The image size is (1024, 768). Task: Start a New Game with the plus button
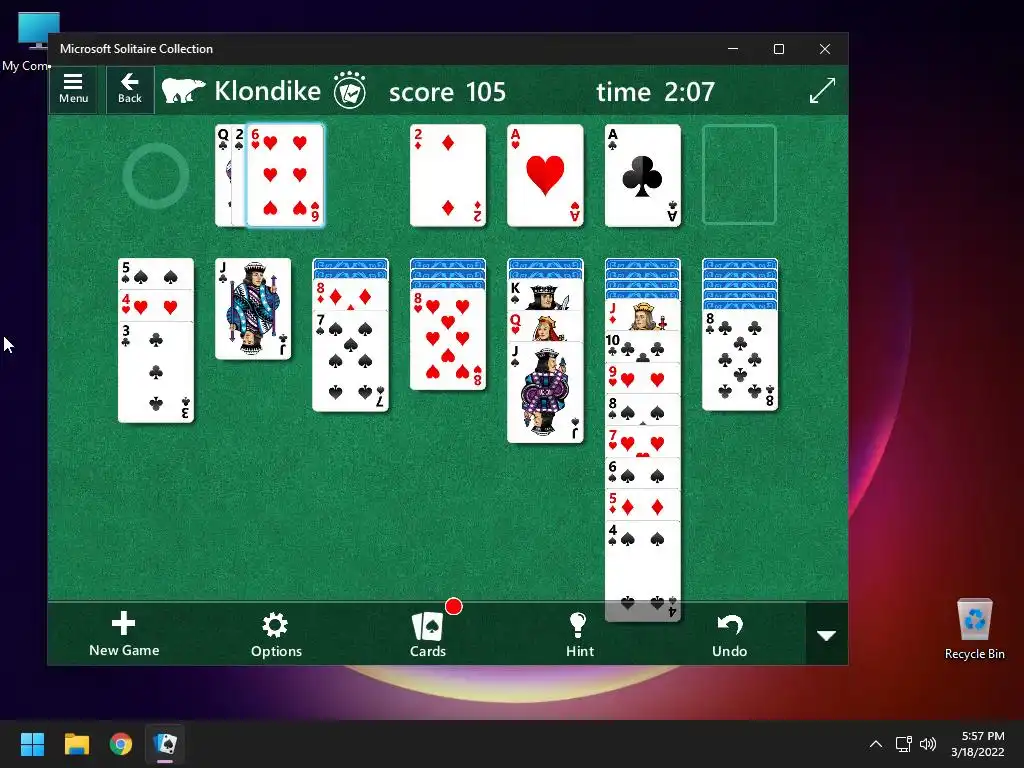[x=124, y=633]
